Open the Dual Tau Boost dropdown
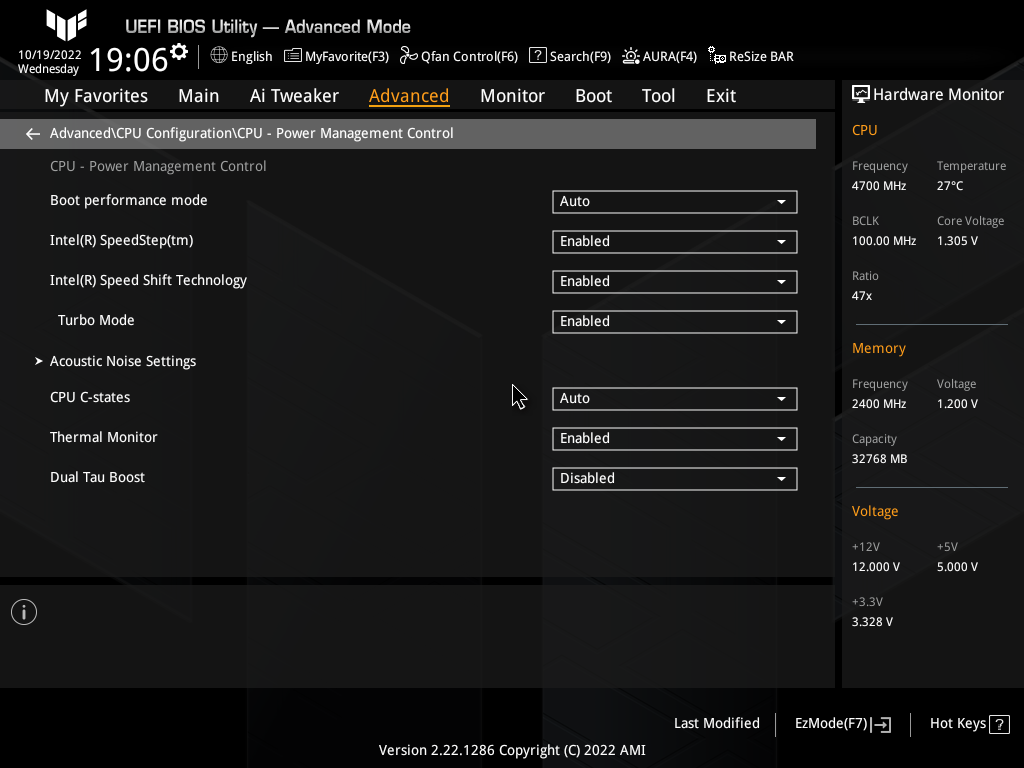Screen dimensions: 1024x768 (x=674, y=478)
